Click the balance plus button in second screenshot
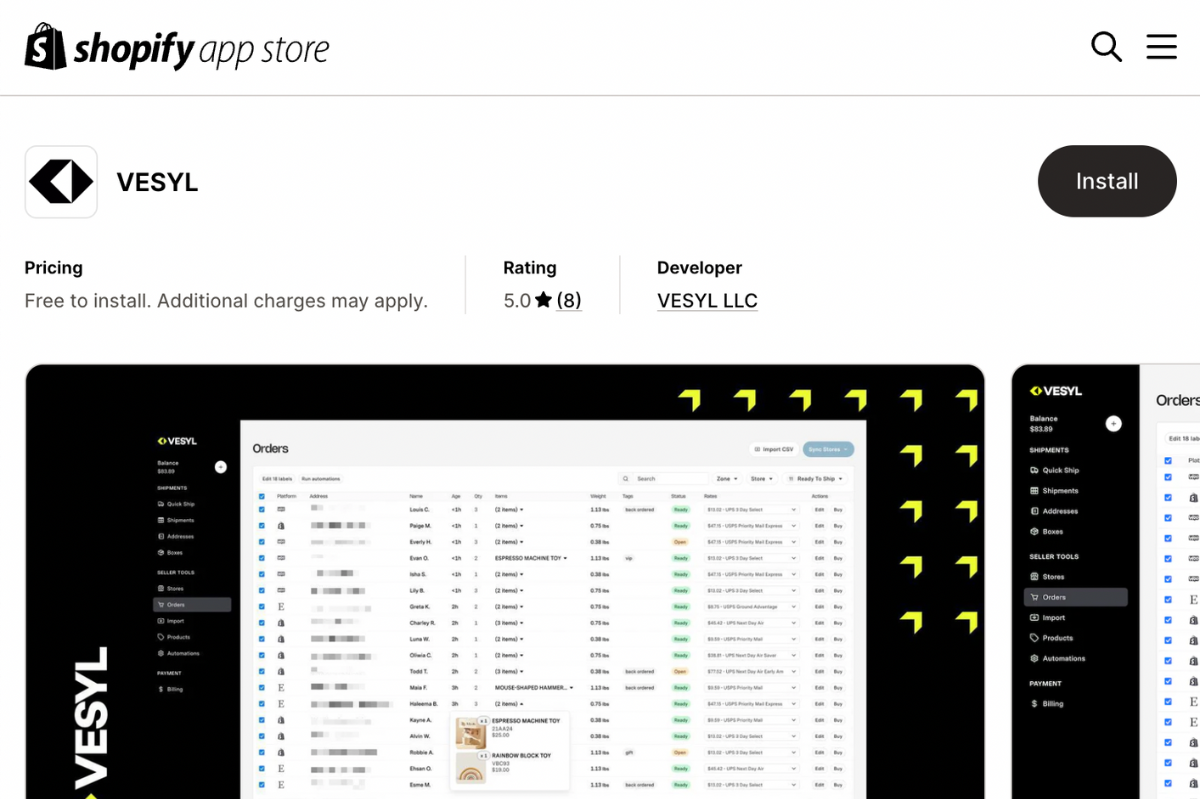The image size is (1200, 799). pos(1113,424)
